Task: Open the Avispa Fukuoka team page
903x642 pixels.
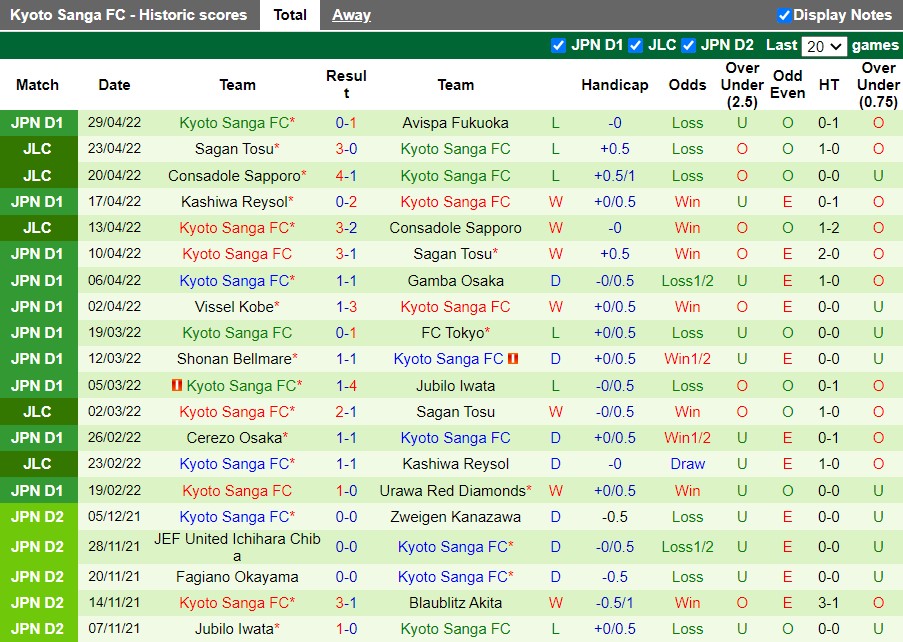Action: [455, 123]
